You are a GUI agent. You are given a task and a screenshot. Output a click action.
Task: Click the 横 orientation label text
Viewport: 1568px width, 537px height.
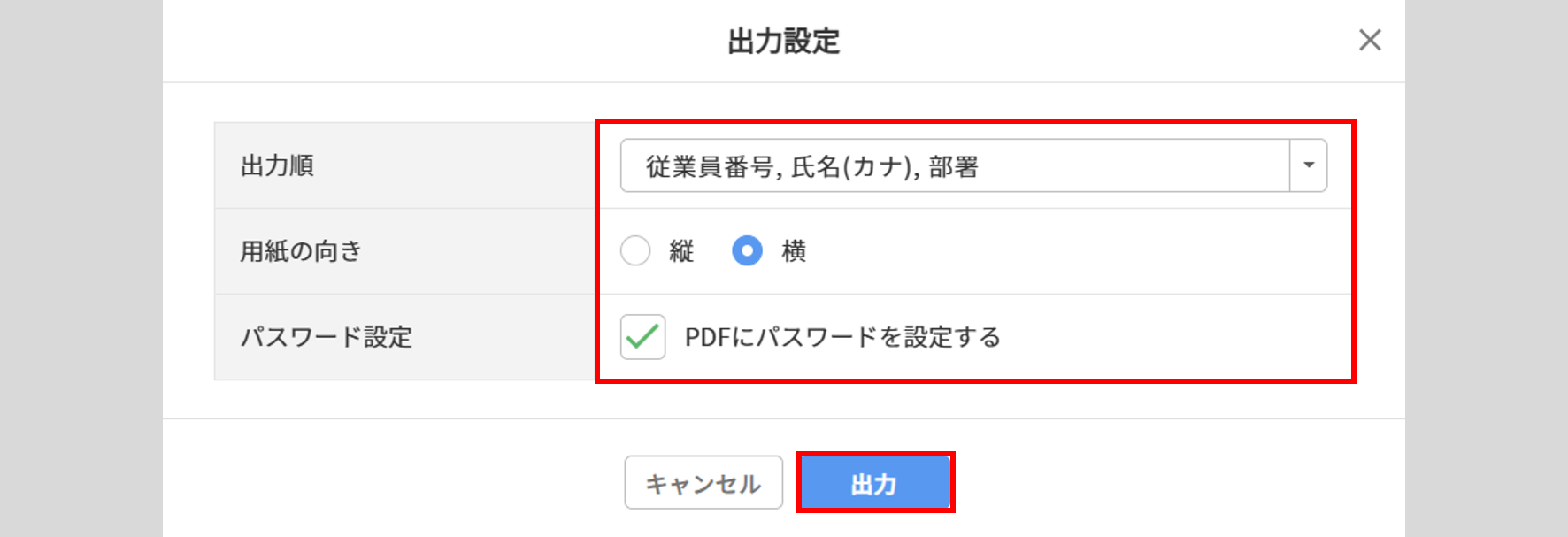click(794, 251)
